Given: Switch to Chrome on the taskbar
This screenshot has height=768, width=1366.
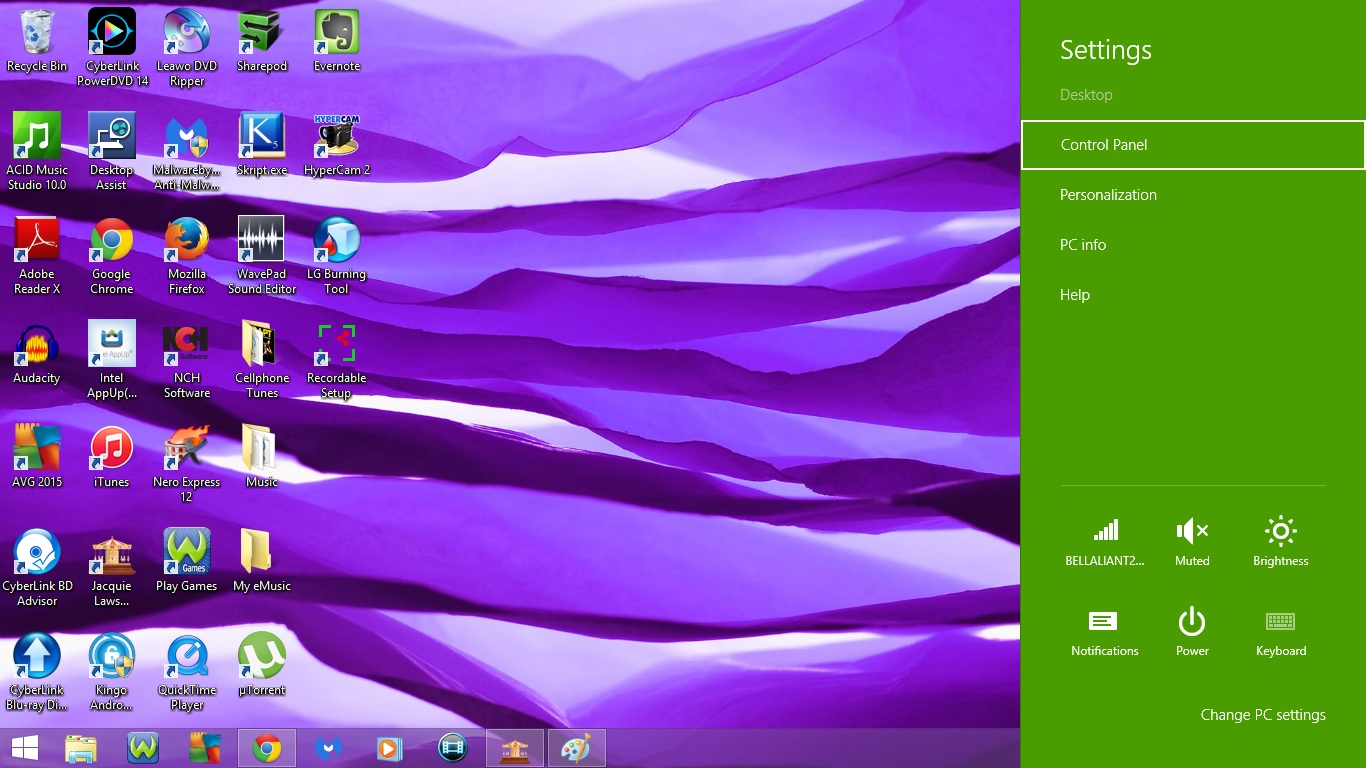Looking at the screenshot, I should 267,748.
